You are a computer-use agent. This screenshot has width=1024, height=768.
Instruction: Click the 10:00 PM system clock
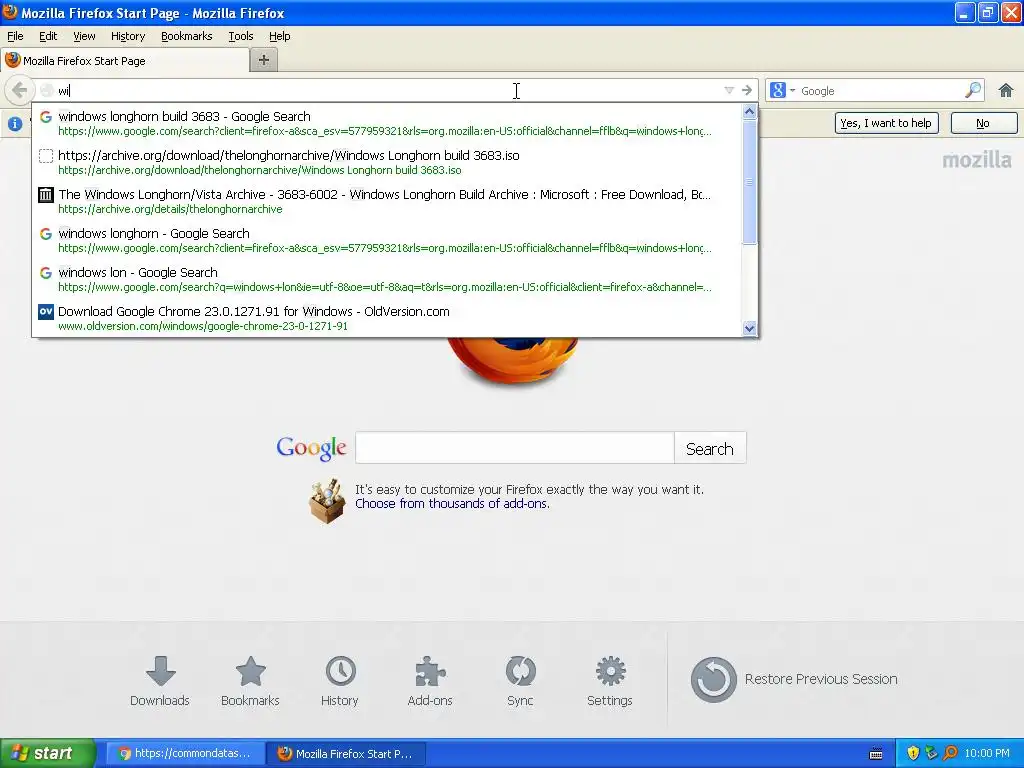pos(987,753)
